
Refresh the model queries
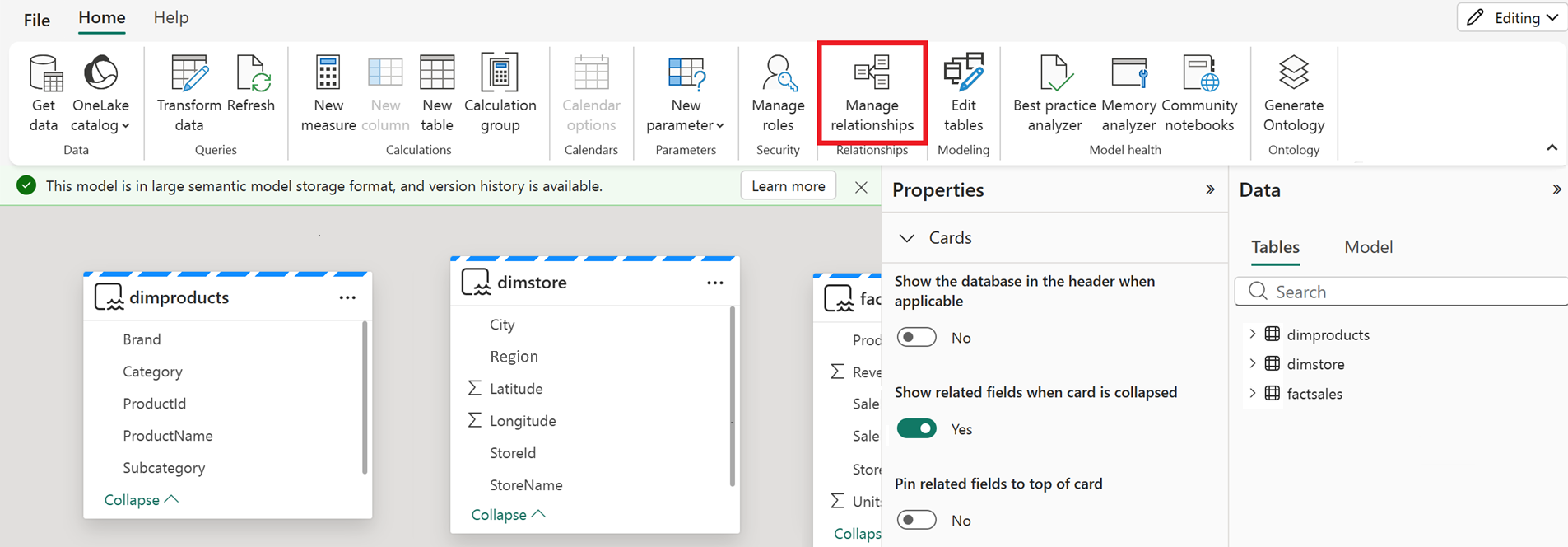(251, 85)
